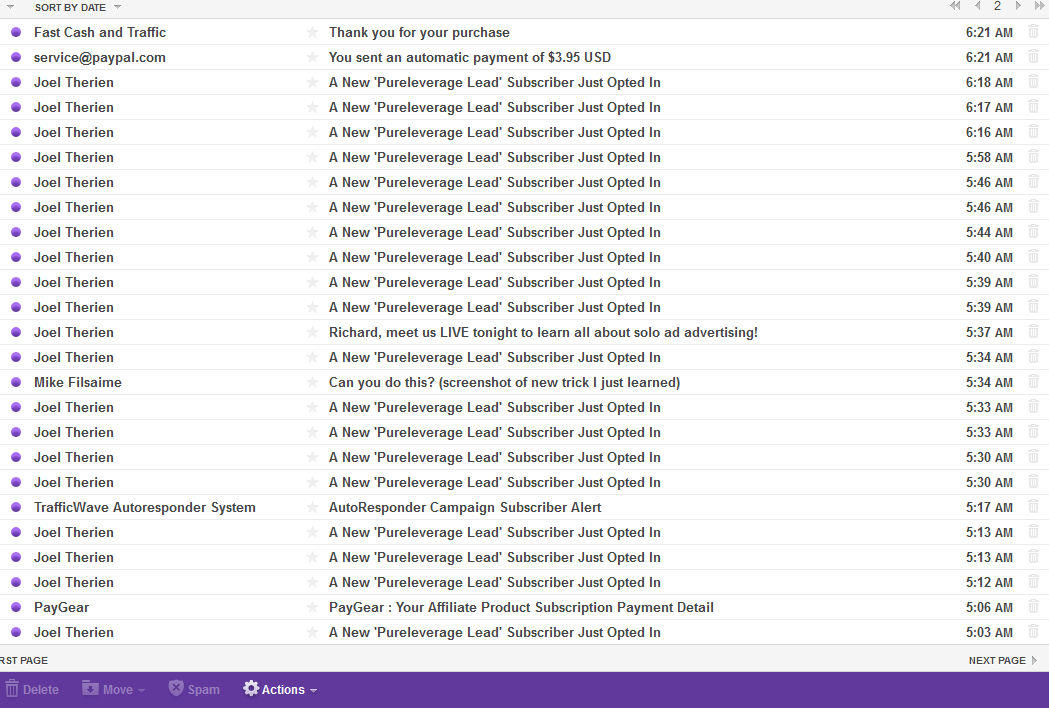Open the Joel Therien email from 5:03 AM
Image resolution: width=1049 pixels, height=722 pixels.
tap(494, 632)
